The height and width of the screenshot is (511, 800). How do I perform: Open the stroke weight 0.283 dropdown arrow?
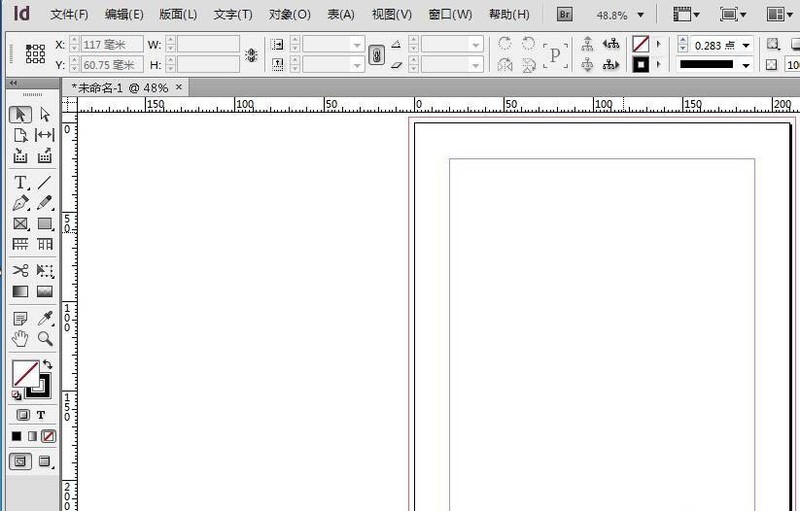[746, 45]
